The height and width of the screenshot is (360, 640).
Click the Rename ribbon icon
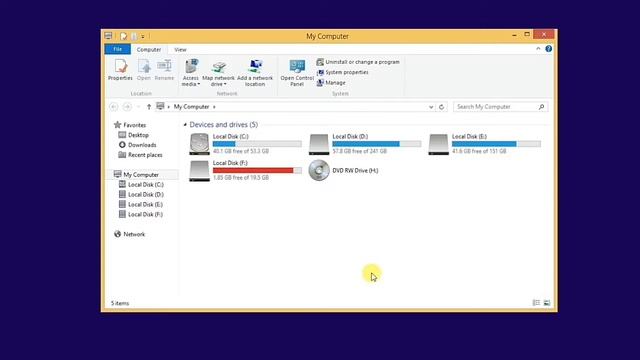tap(164, 69)
